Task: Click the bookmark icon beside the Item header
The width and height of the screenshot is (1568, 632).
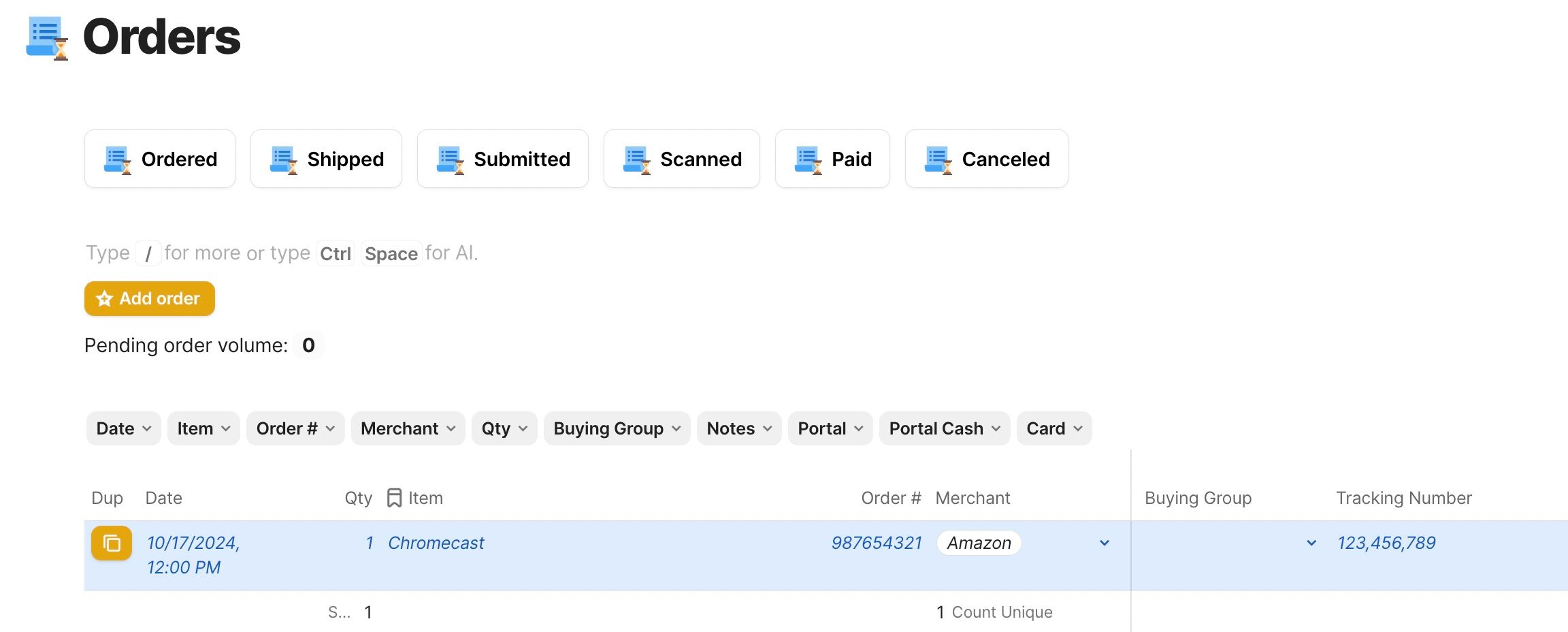Action: 394,498
